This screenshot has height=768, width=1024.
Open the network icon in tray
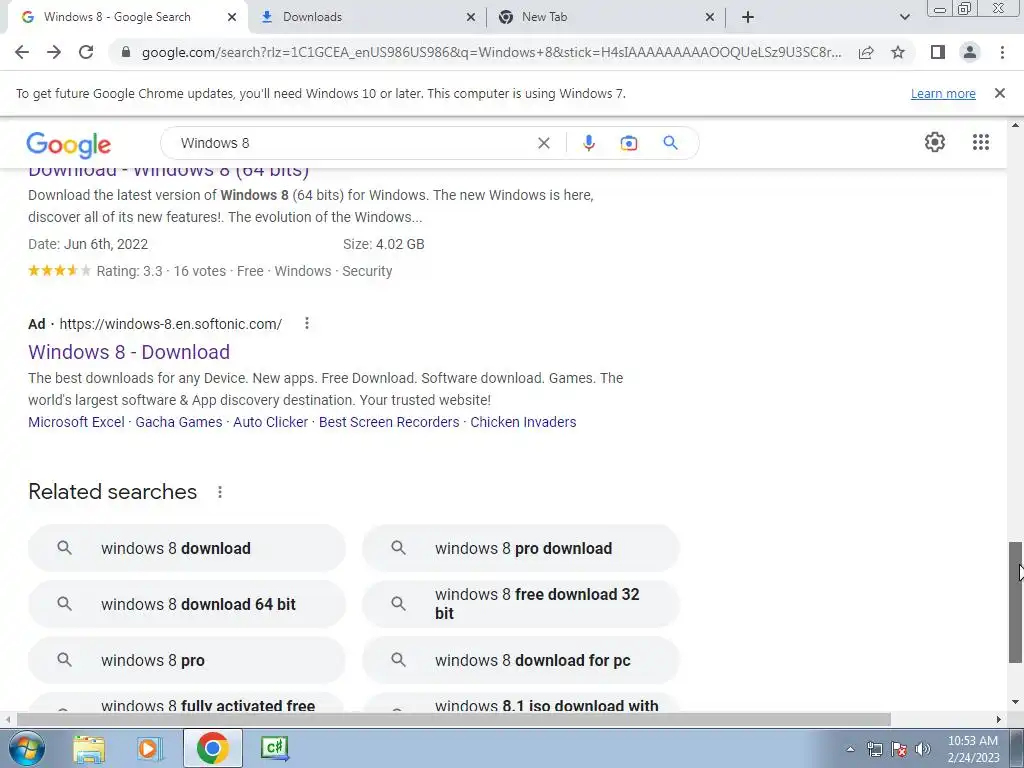coord(874,749)
